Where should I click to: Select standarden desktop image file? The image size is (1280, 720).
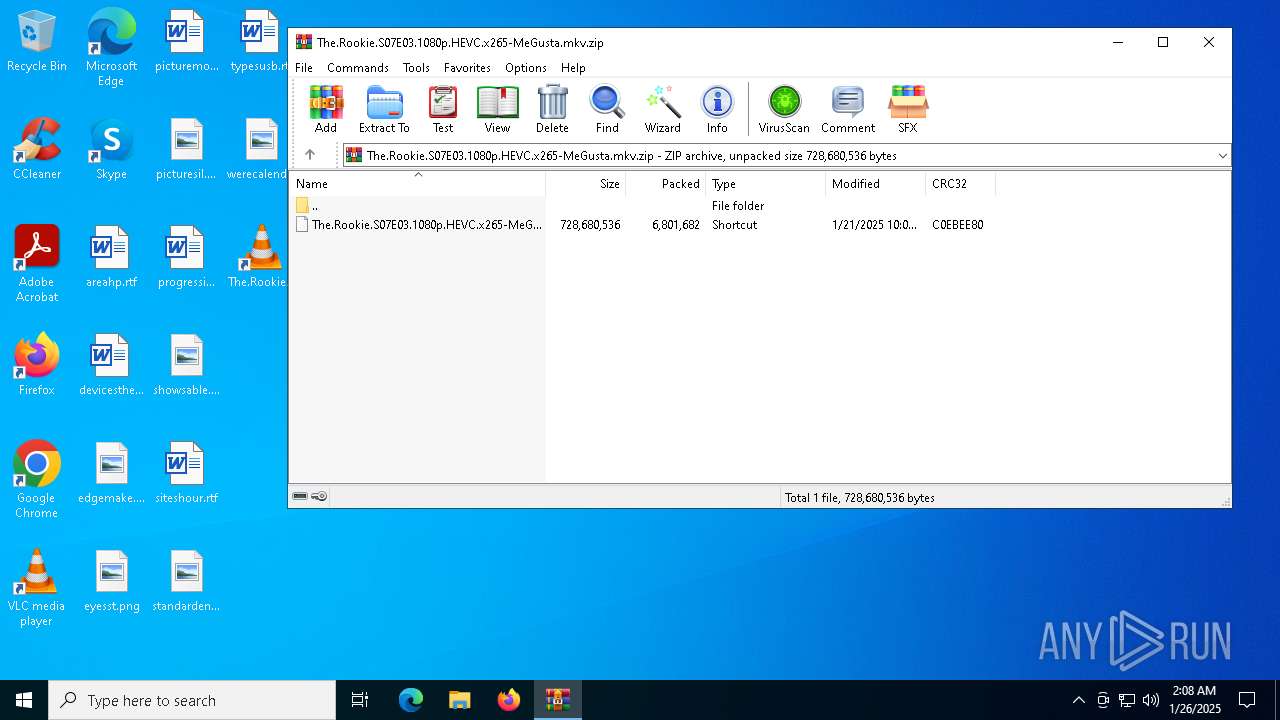[186, 581]
